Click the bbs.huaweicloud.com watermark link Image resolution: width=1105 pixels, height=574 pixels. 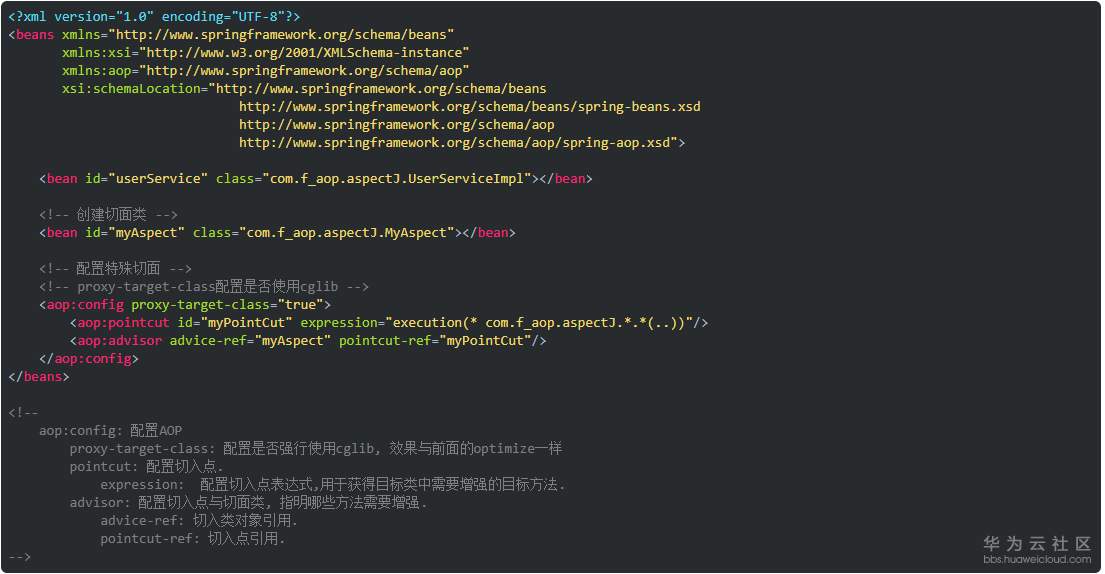tap(1035, 559)
